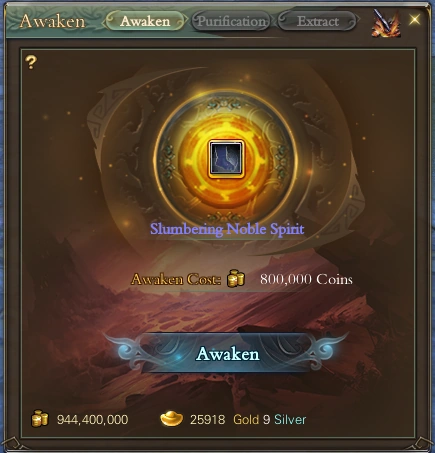Click the Slumbering Noble Spirit item name
The height and width of the screenshot is (453, 435).
tap(227, 229)
